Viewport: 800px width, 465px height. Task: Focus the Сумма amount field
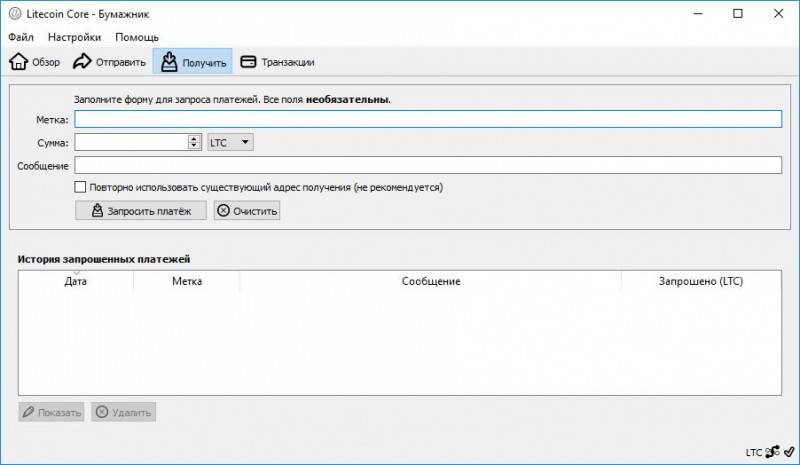pos(132,142)
